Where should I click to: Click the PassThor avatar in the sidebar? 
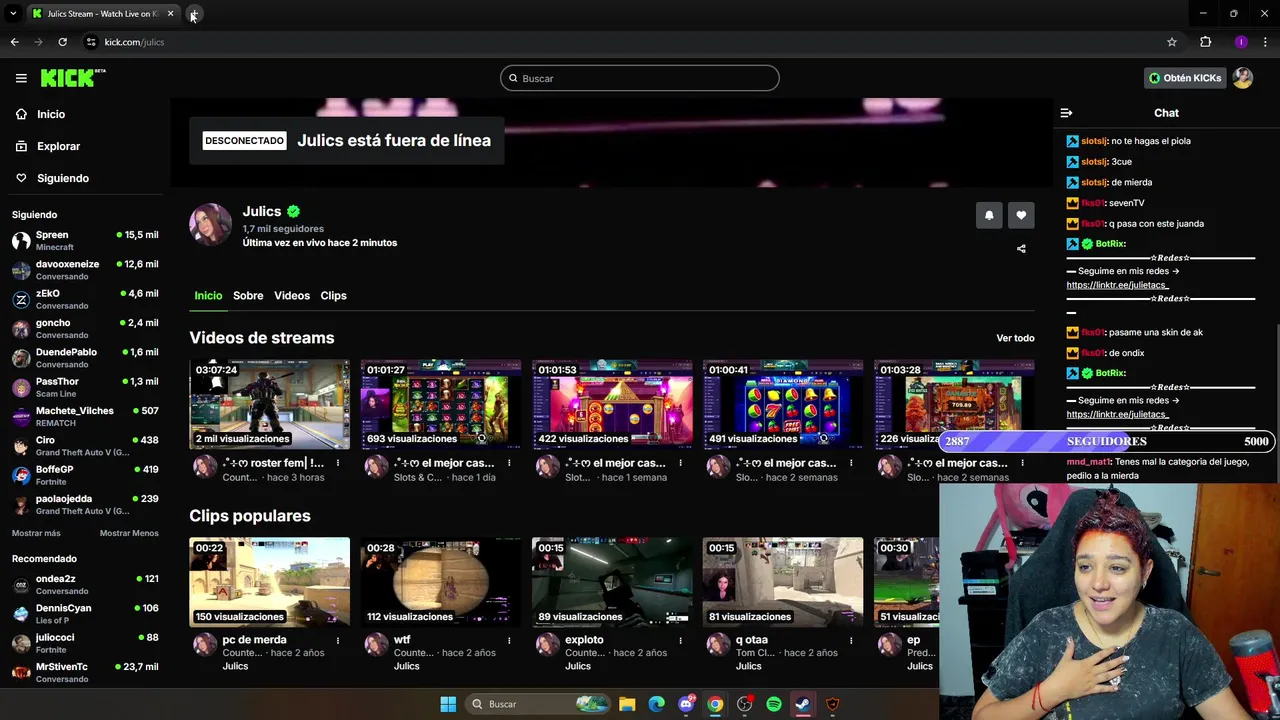coord(21,387)
